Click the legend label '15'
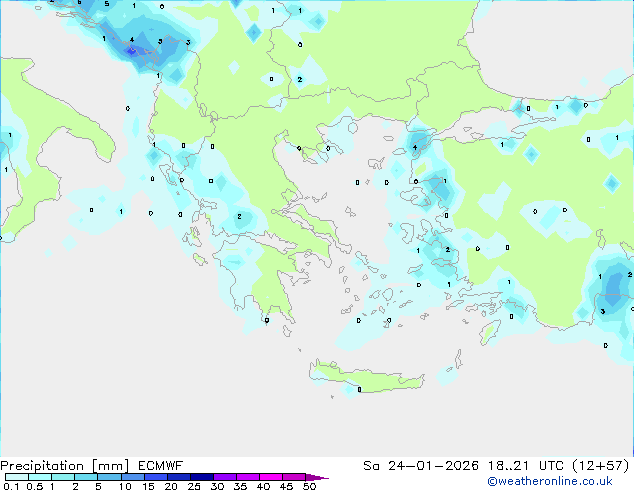This screenshot has height=490, width=634. 148,486
